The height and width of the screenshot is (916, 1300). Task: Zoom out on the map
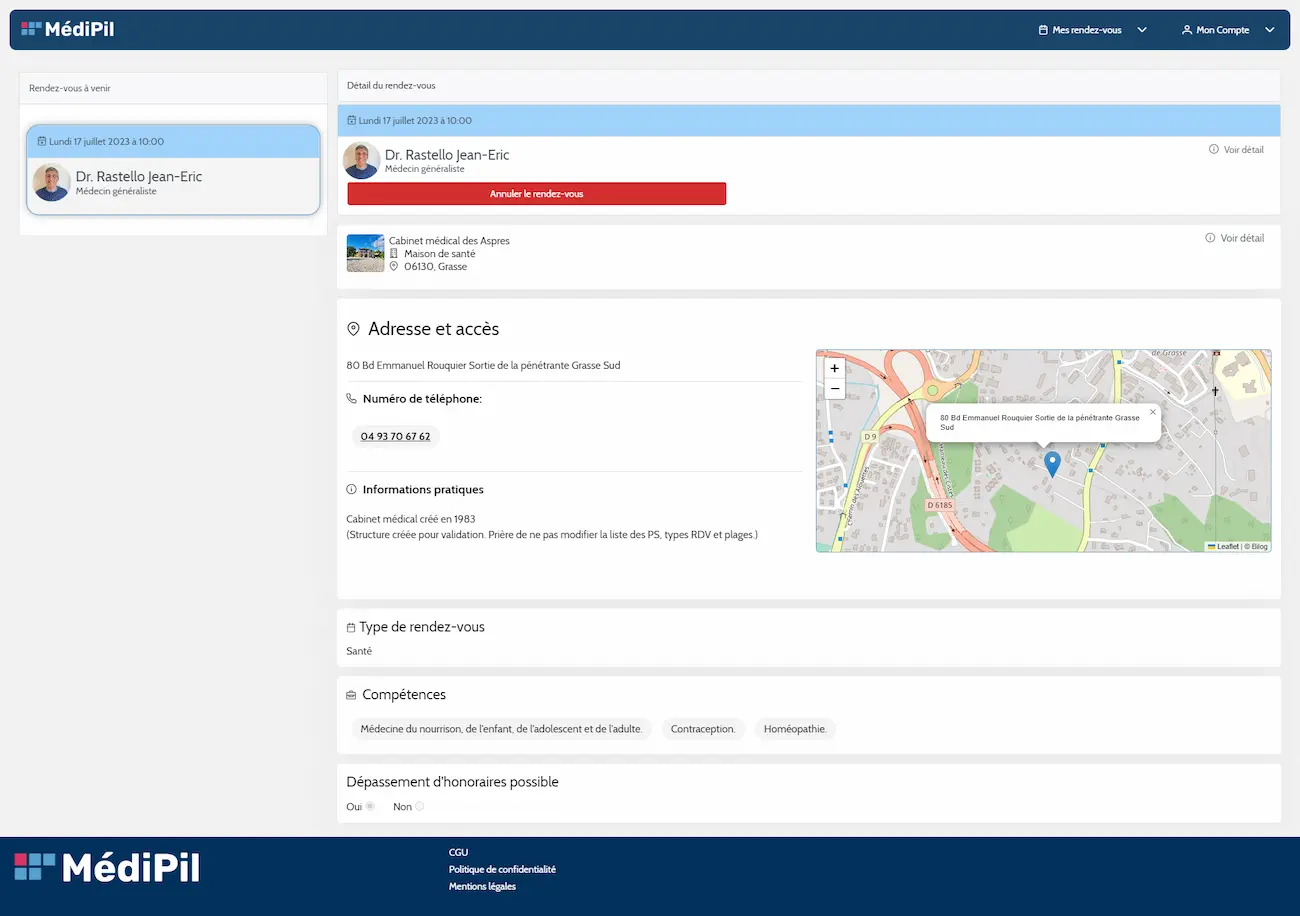click(835, 389)
